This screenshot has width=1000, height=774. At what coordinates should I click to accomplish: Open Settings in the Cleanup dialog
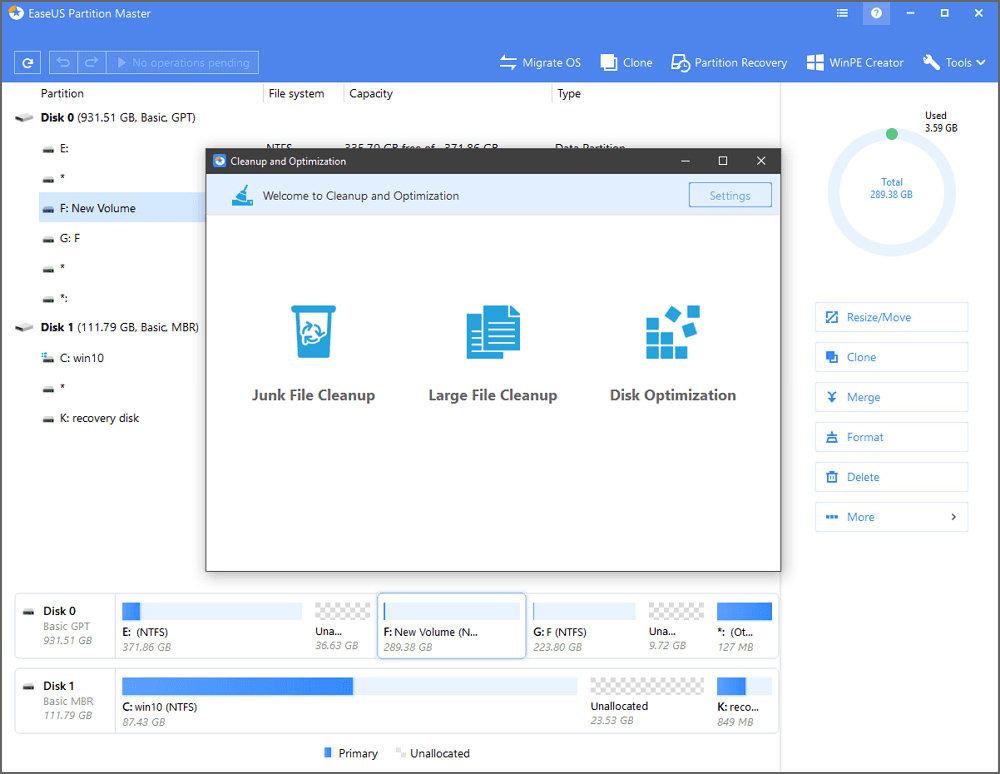tap(730, 194)
